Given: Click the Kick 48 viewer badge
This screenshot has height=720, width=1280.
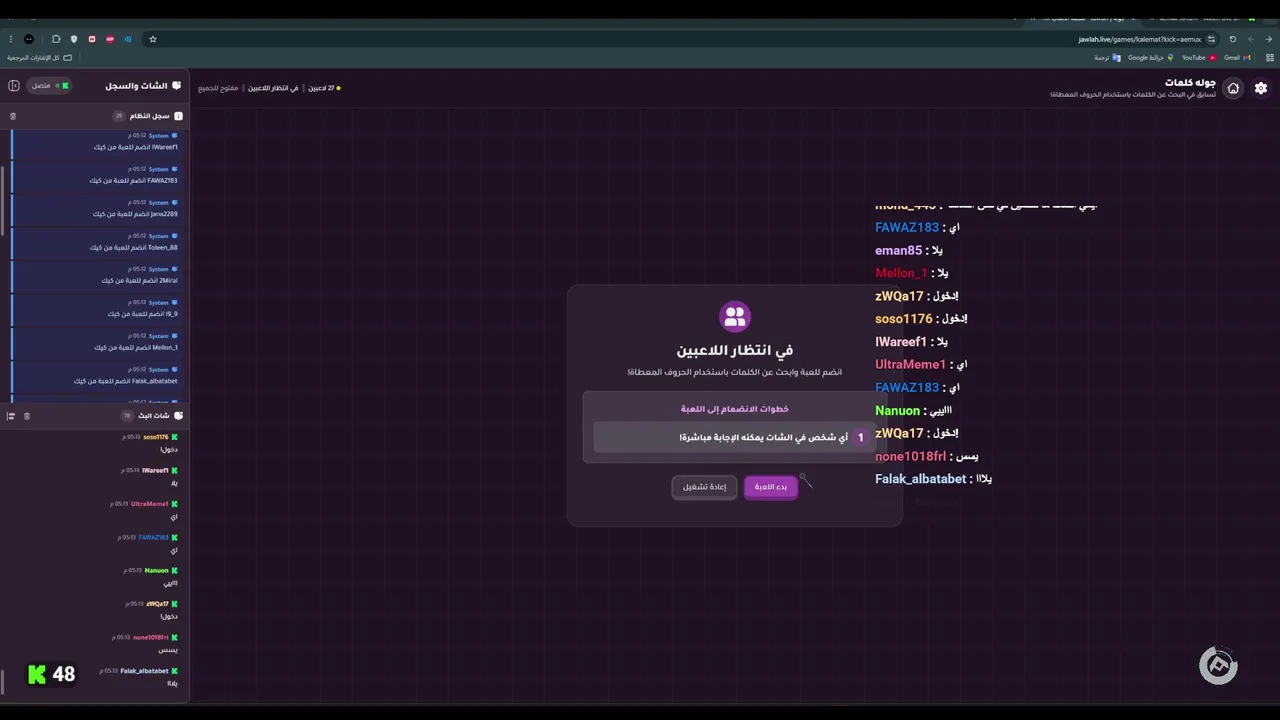Looking at the screenshot, I should click(51, 674).
